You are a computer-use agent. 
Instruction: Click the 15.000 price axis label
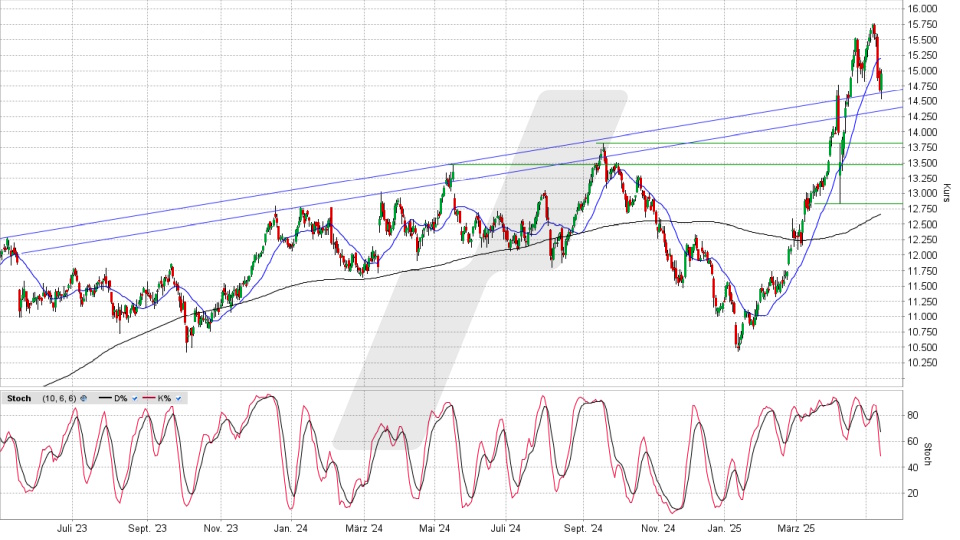(x=922, y=70)
